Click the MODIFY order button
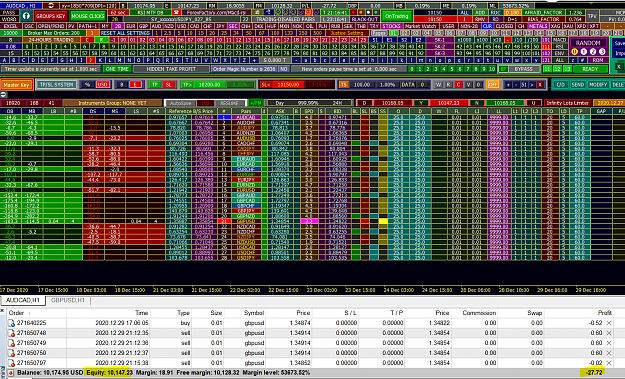 coord(598,84)
